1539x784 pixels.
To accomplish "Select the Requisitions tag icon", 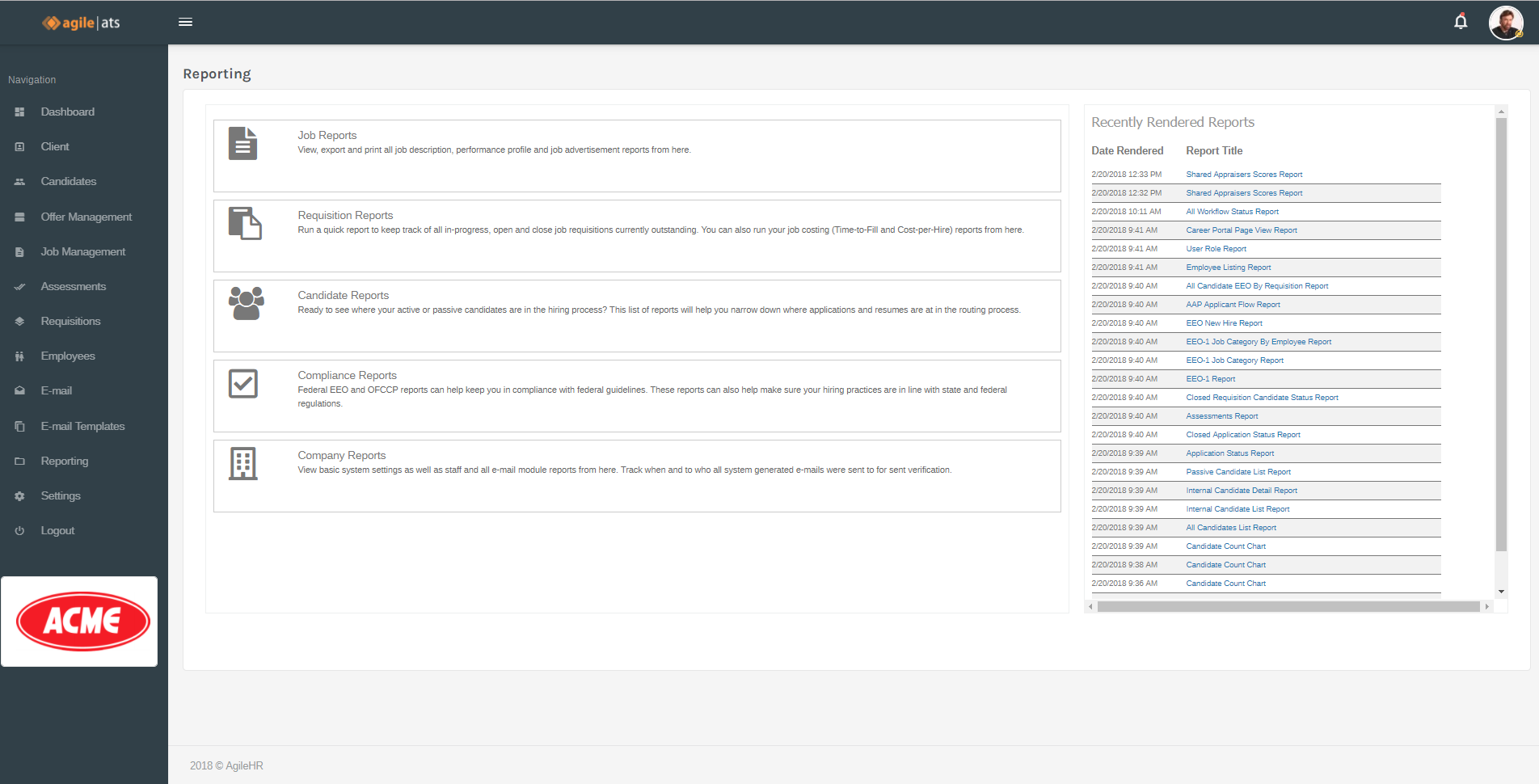I will coord(19,321).
